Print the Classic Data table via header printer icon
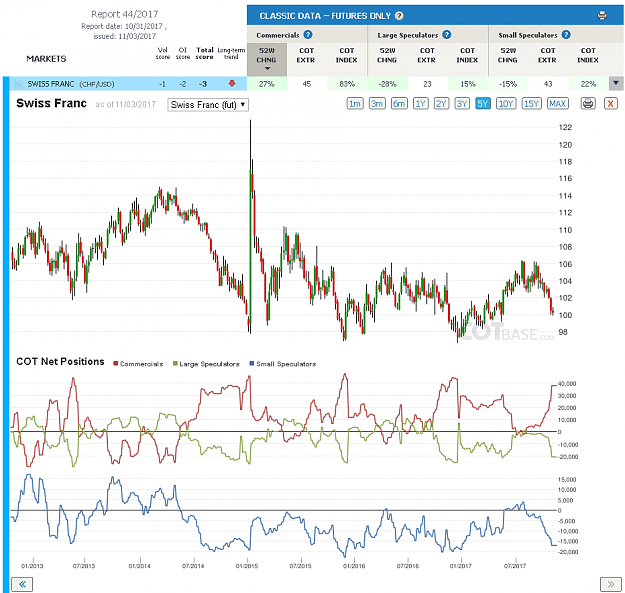The image size is (625, 593). click(602, 16)
